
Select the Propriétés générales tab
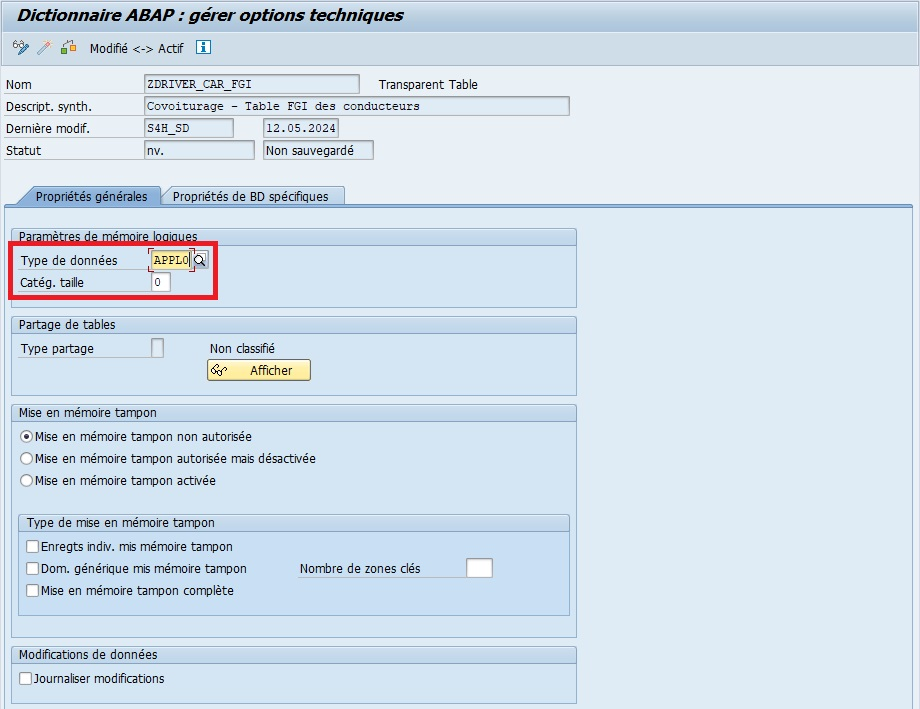pos(91,197)
